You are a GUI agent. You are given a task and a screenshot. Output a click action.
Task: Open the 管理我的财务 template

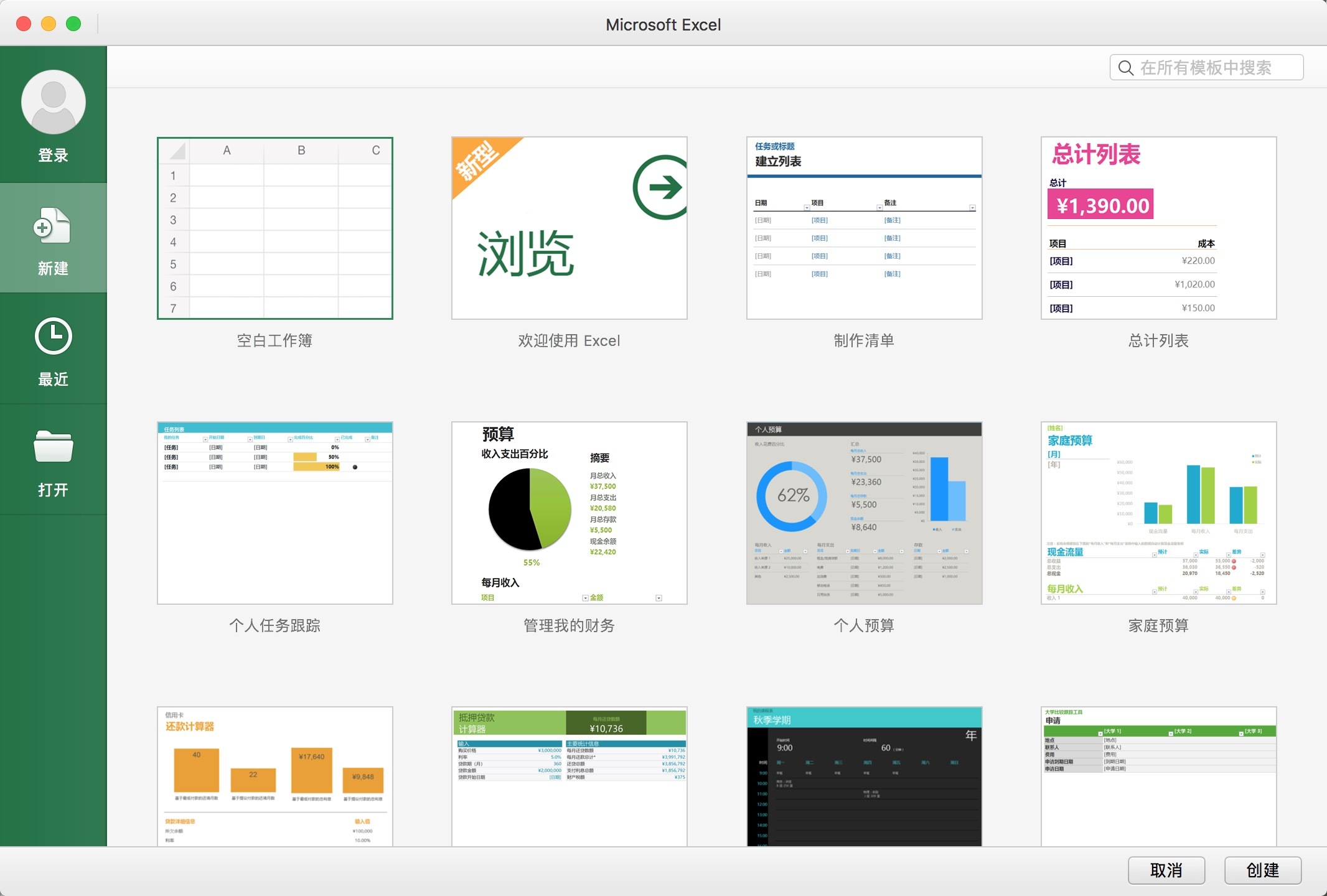(x=568, y=513)
